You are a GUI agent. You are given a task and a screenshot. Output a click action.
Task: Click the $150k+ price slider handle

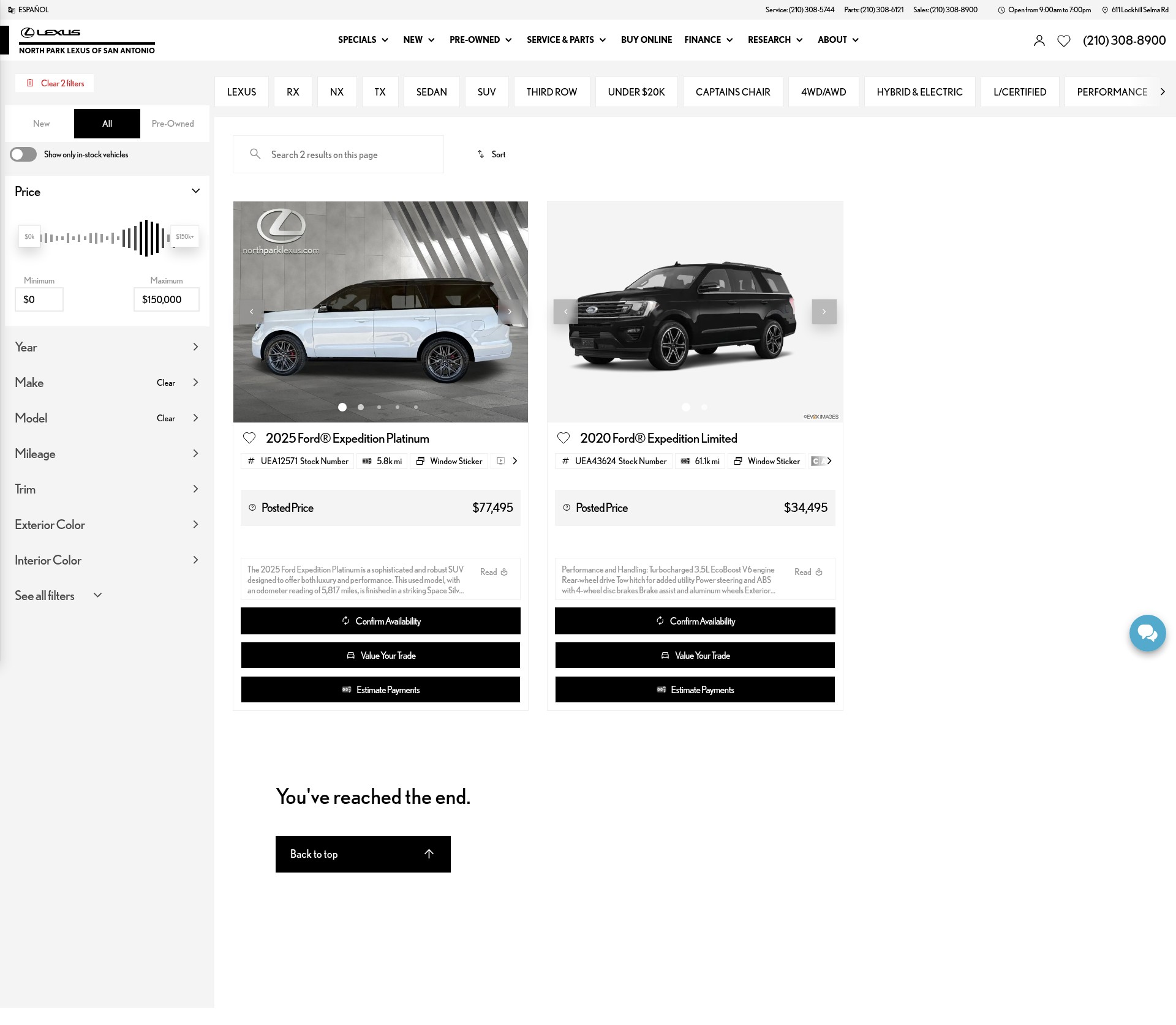(184, 236)
